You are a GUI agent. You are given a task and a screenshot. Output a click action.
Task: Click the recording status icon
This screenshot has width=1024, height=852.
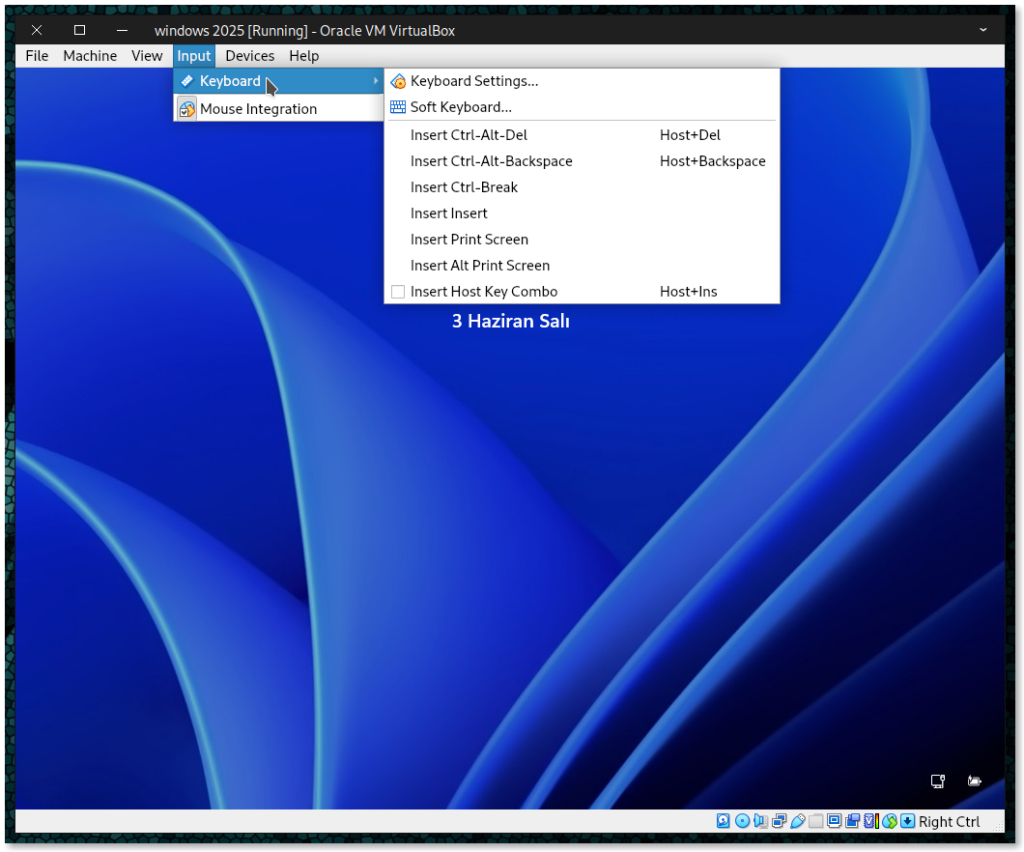852,821
